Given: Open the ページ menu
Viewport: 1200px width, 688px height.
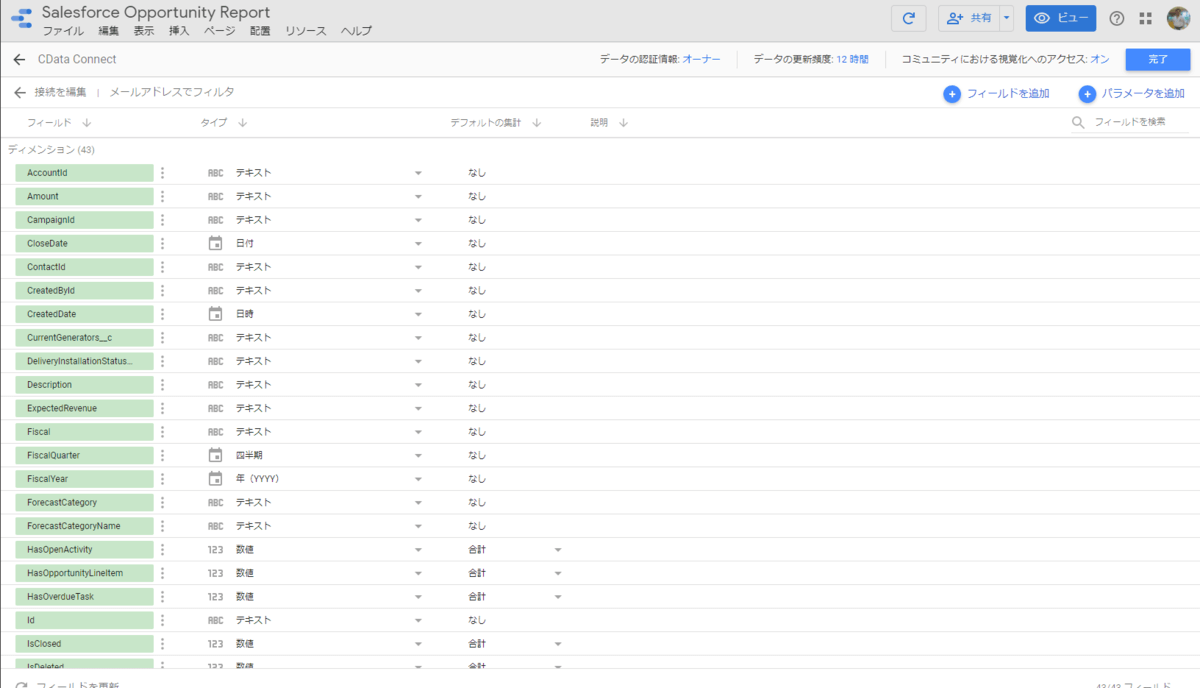Looking at the screenshot, I should click(x=219, y=31).
